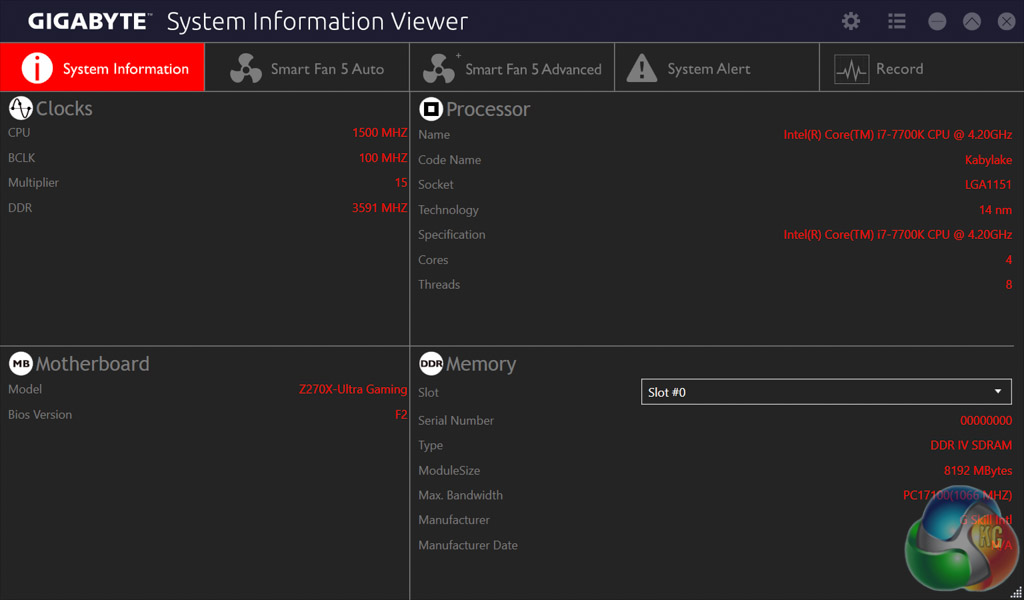The image size is (1024, 600).
Task: Click the Slot #0 combo box text
Action: 667,392
